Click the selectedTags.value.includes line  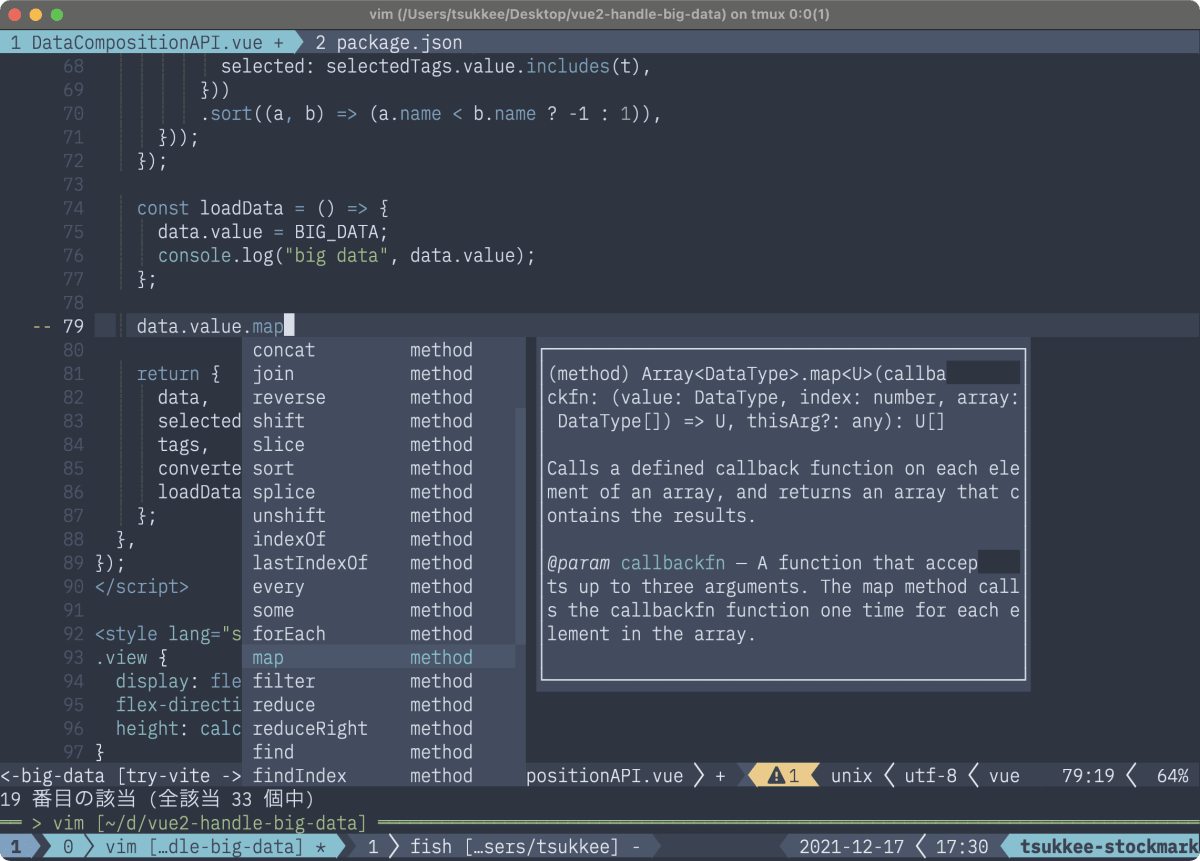[436, 66]
